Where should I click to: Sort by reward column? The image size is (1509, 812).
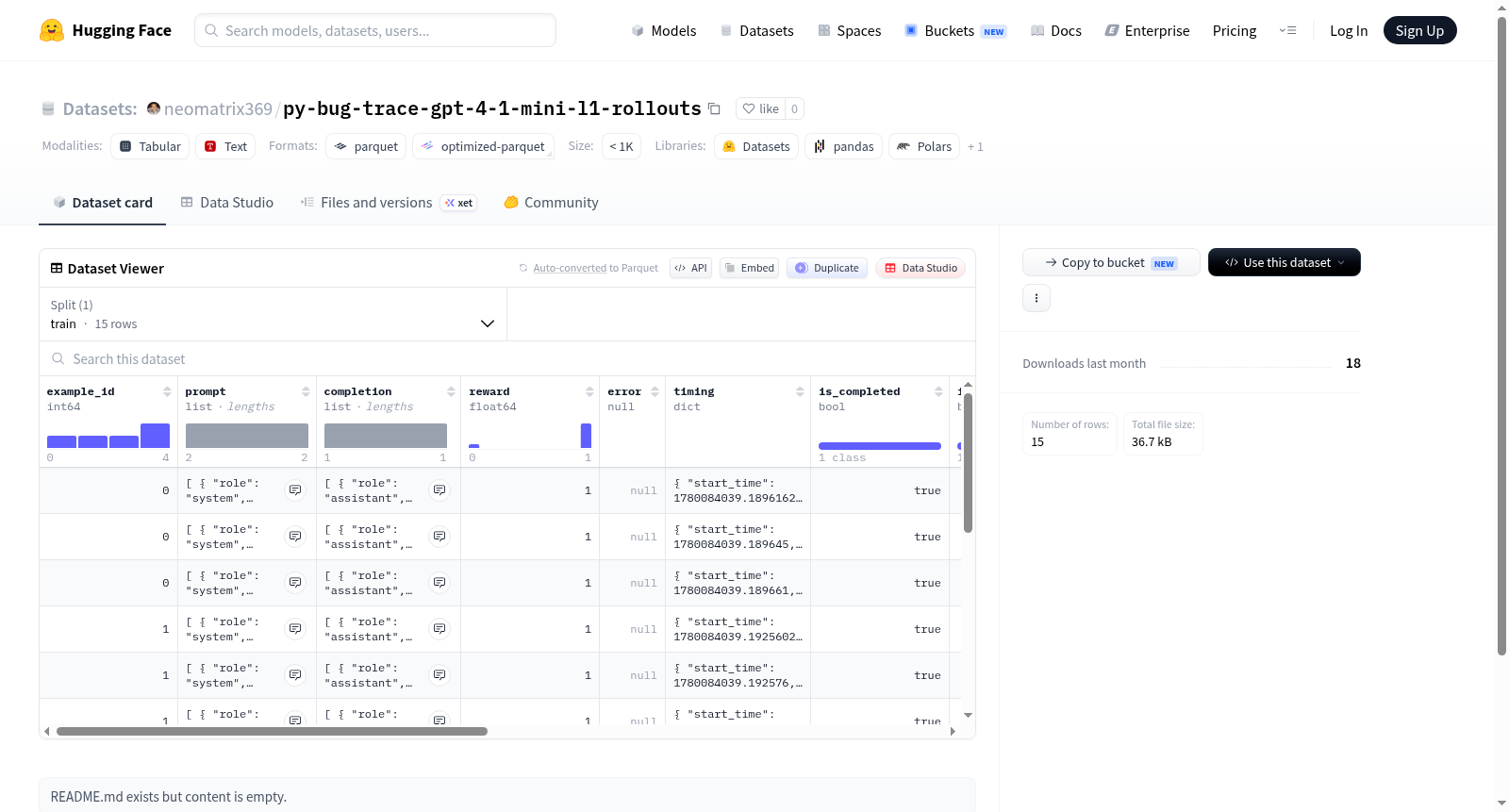click(x=589, y=391)
